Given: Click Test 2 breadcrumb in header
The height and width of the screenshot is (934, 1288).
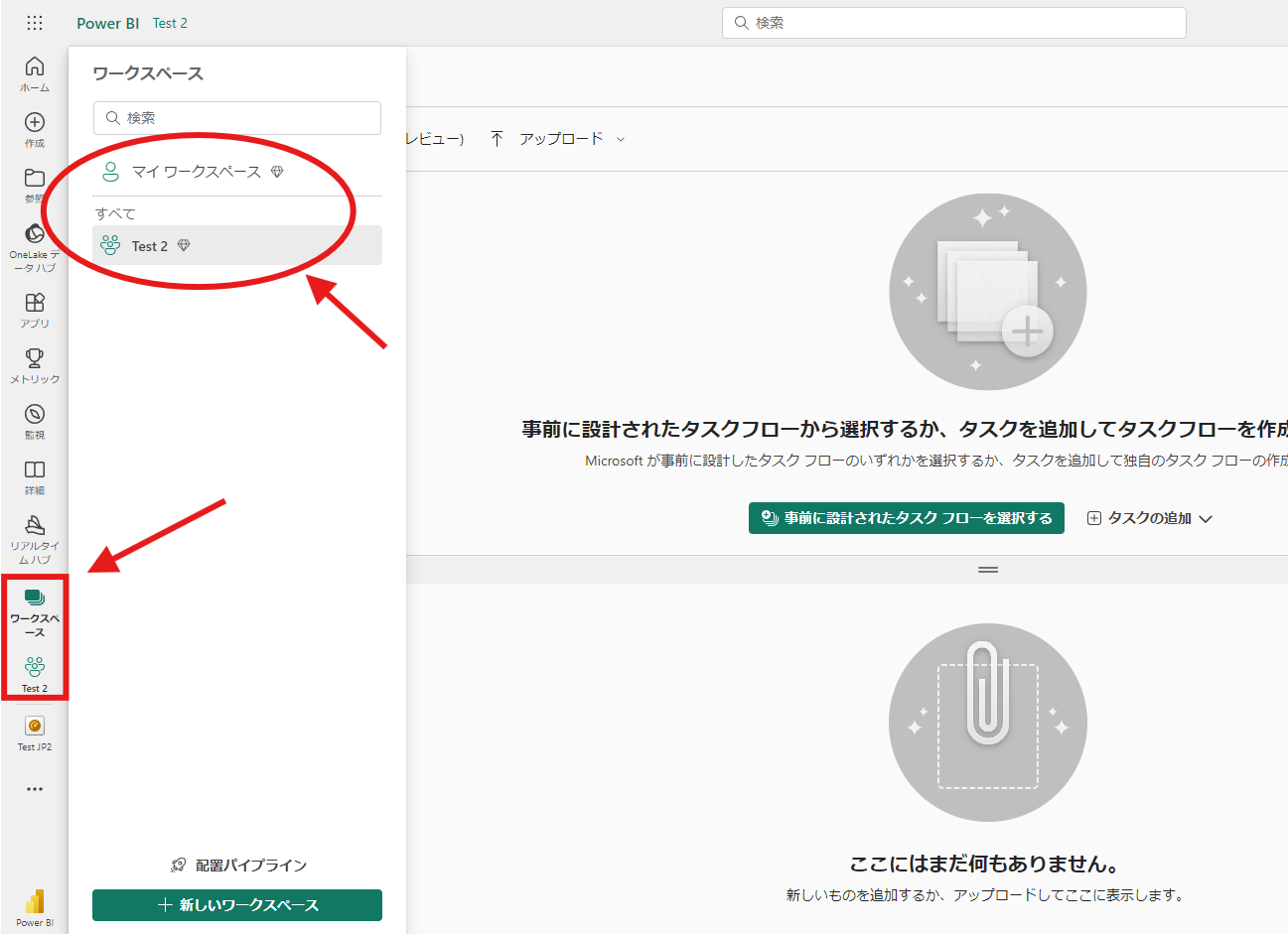Looking at the screenshot, I should pyautogui.click(x=170, y=23).
